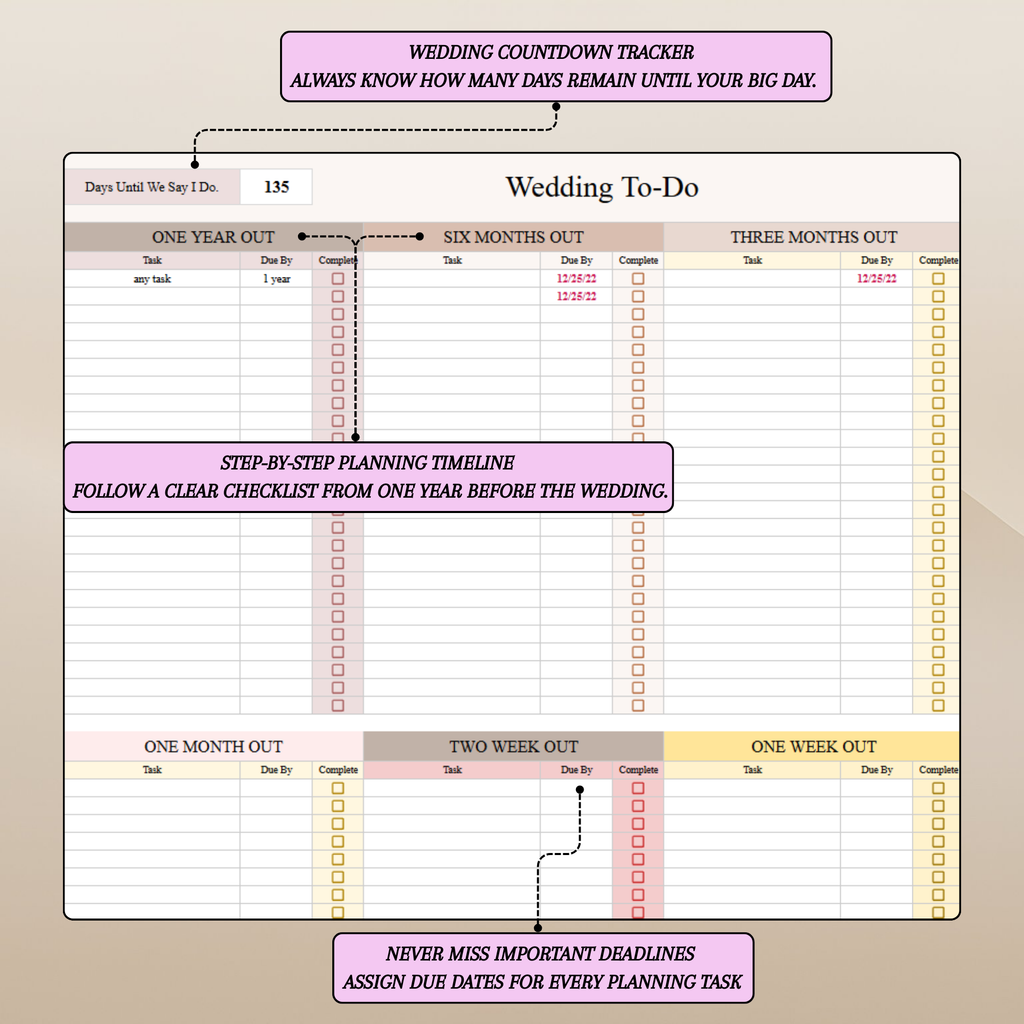Select the 12/25/22 date in Three Months Out

(x=875, y=279)
